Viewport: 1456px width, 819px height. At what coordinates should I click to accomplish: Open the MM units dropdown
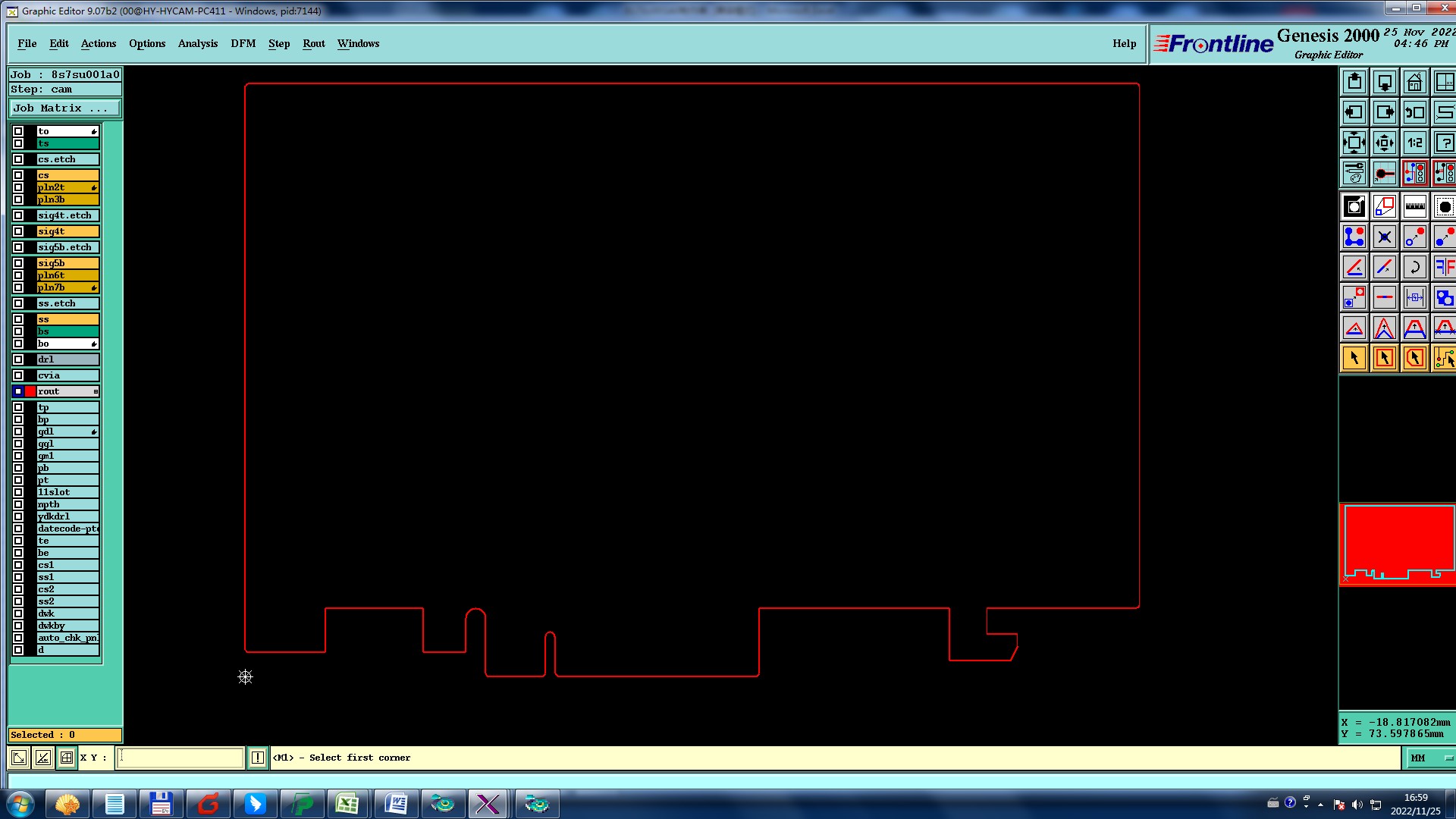click(1430, 758)
